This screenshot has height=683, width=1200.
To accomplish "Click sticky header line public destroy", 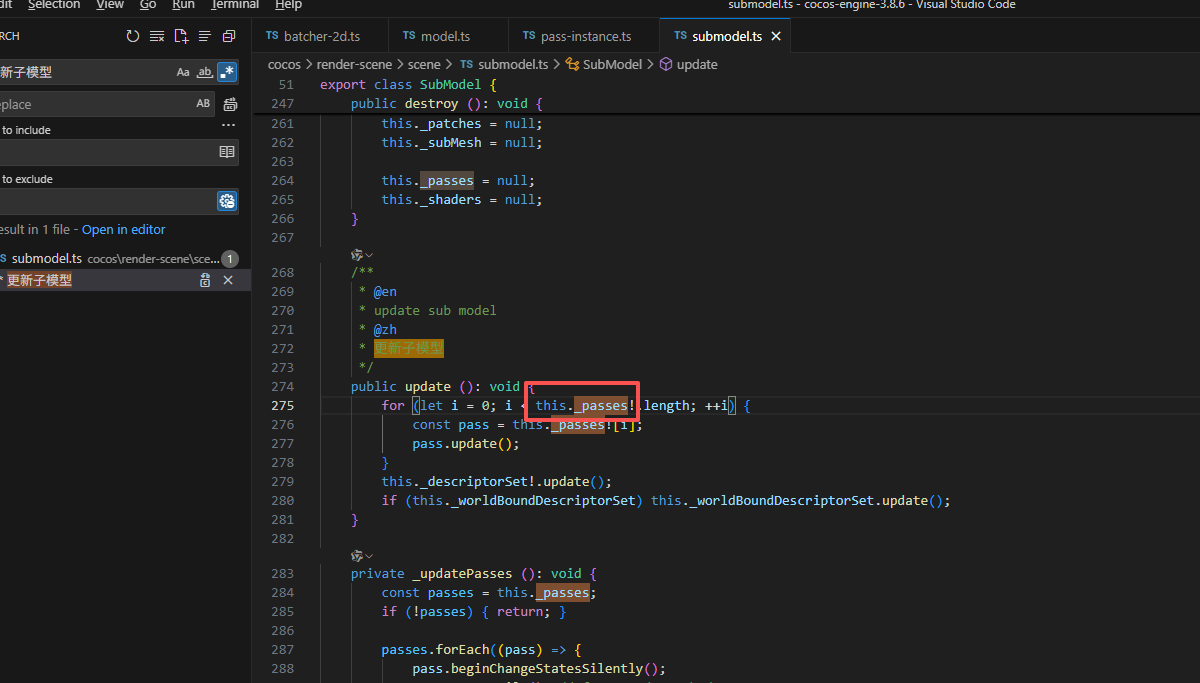I will (x=446, y=104).
